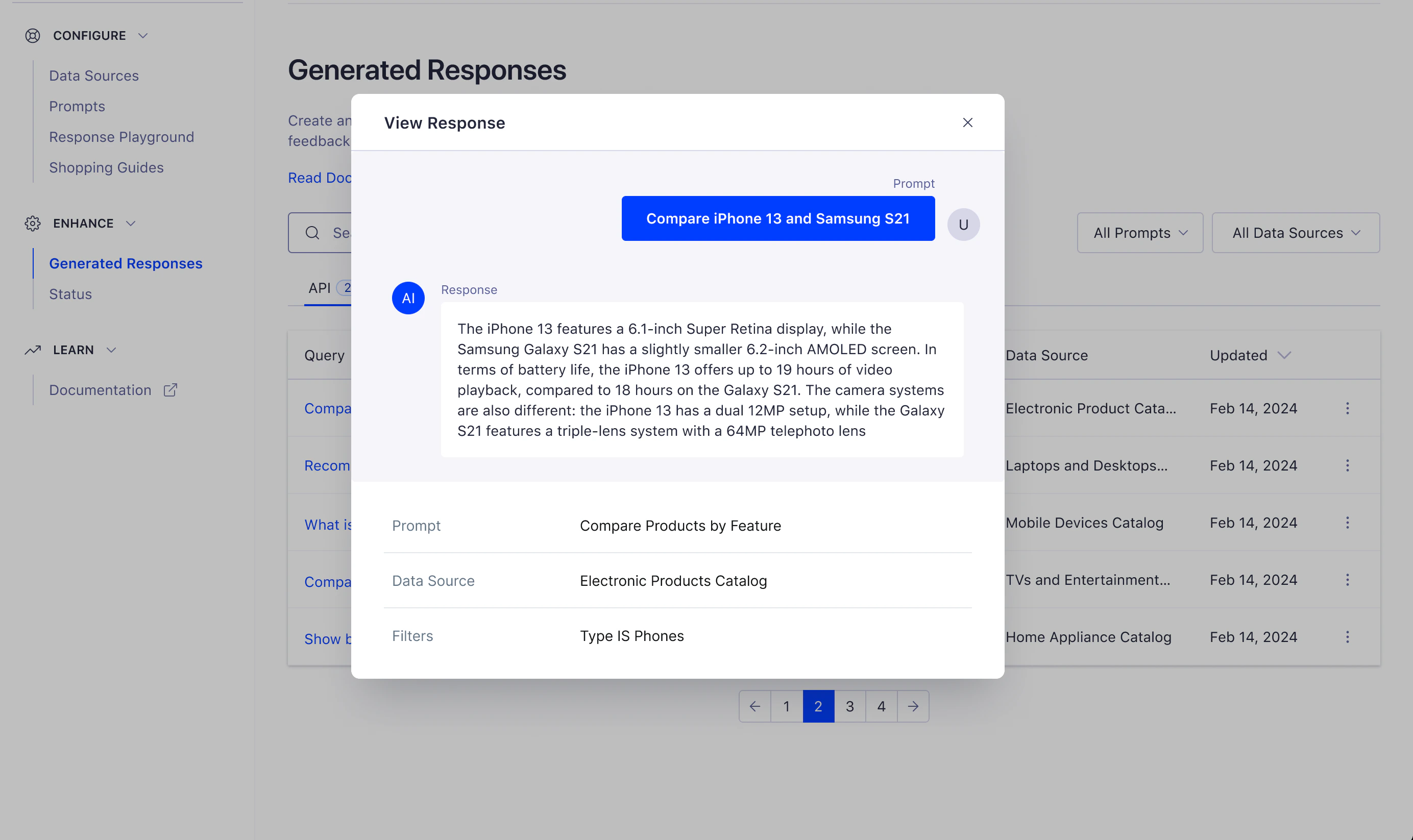This screenshot has width=1413, height=840.
Task: Click the external link icon beside Documentation
Action: click(170, 390)
